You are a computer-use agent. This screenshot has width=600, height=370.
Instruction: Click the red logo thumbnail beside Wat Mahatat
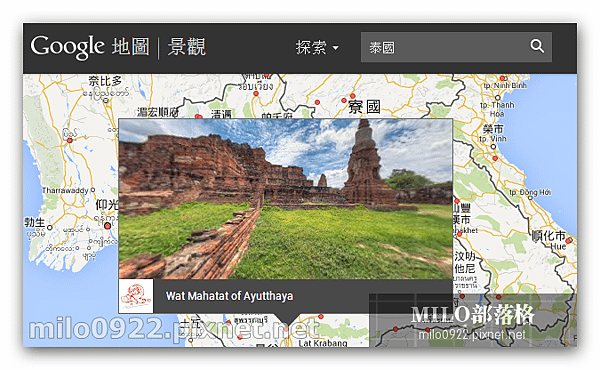(x=136, y=296)
